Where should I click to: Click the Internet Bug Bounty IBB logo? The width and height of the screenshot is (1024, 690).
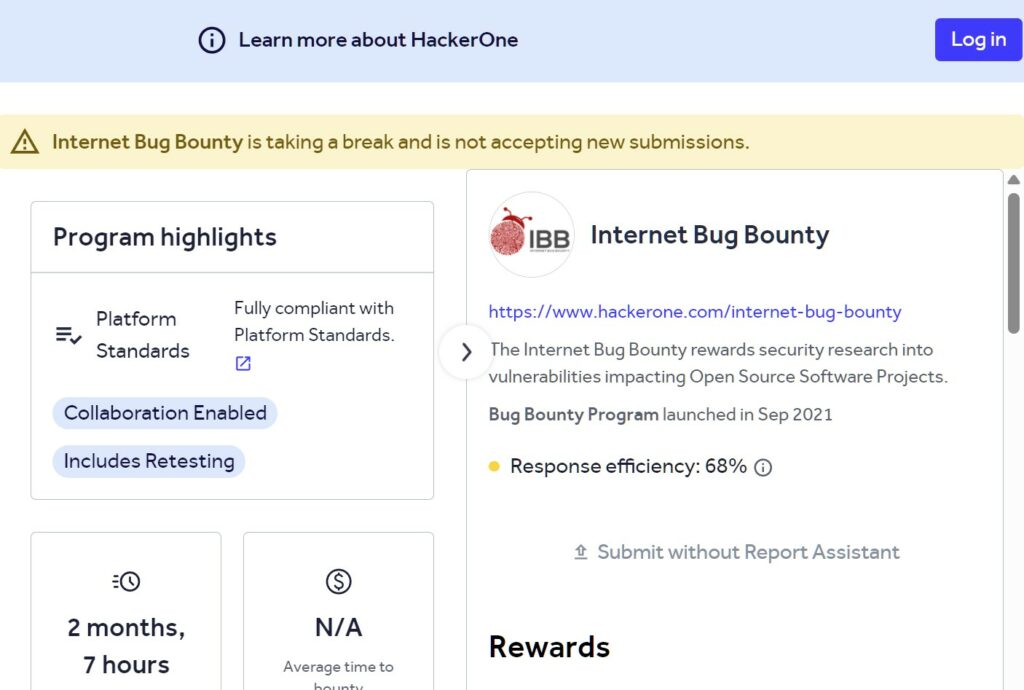click(531, 235)
